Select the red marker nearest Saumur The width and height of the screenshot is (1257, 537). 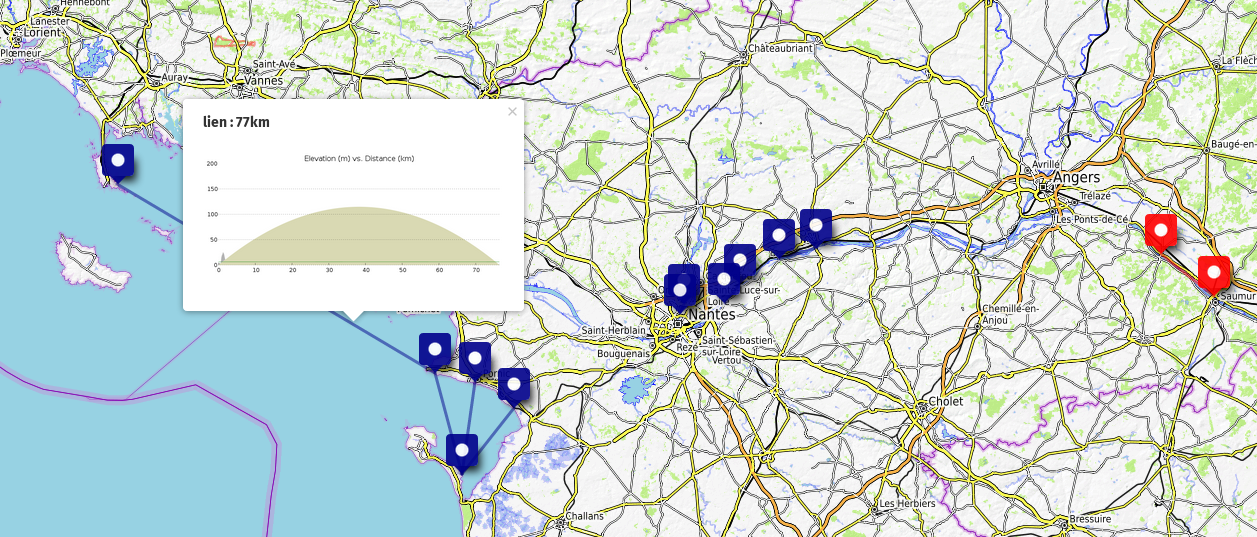(1213, 272)
